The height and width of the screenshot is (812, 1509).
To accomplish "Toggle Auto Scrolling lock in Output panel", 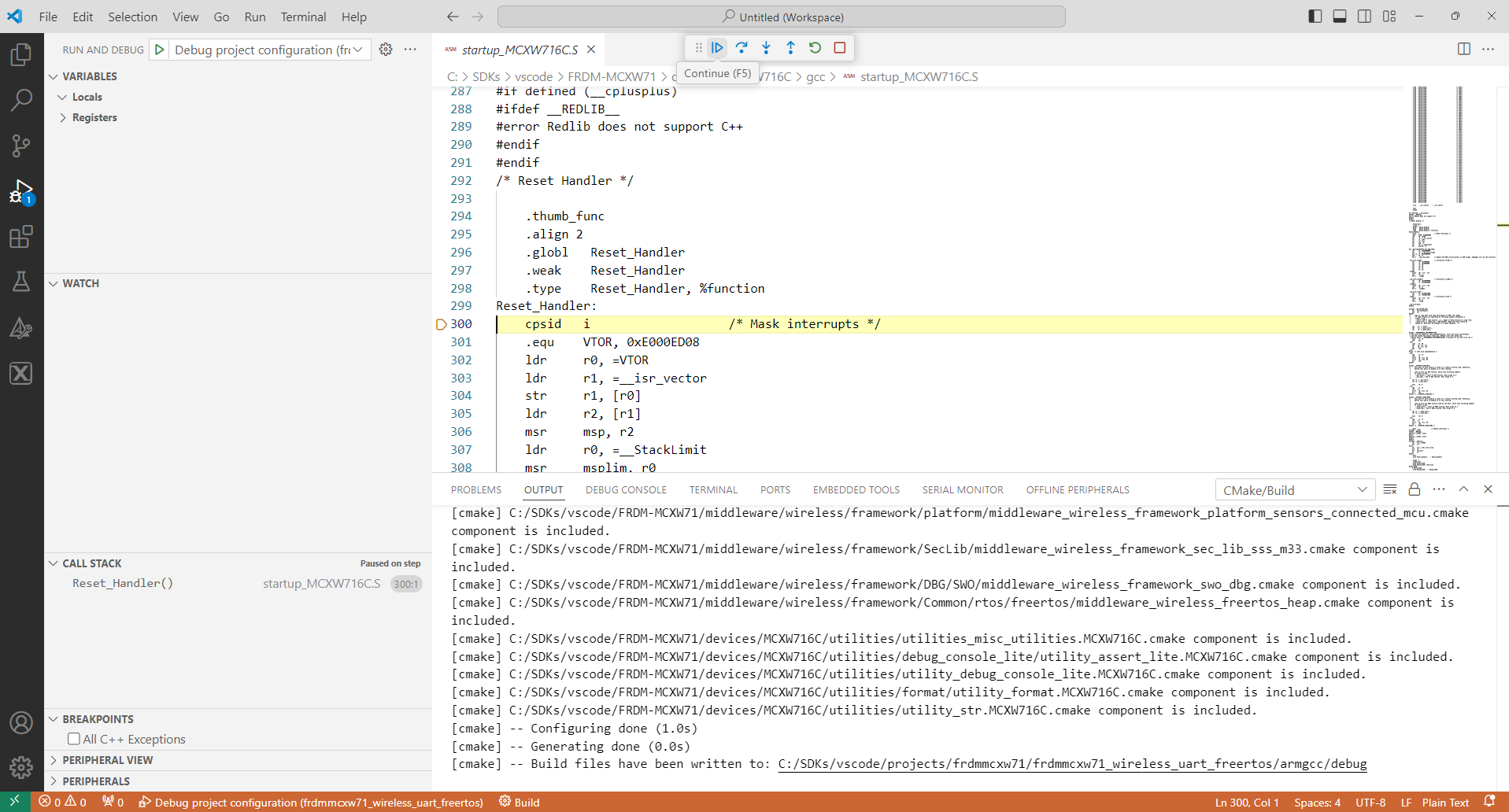I will [x=1414, y=489].
